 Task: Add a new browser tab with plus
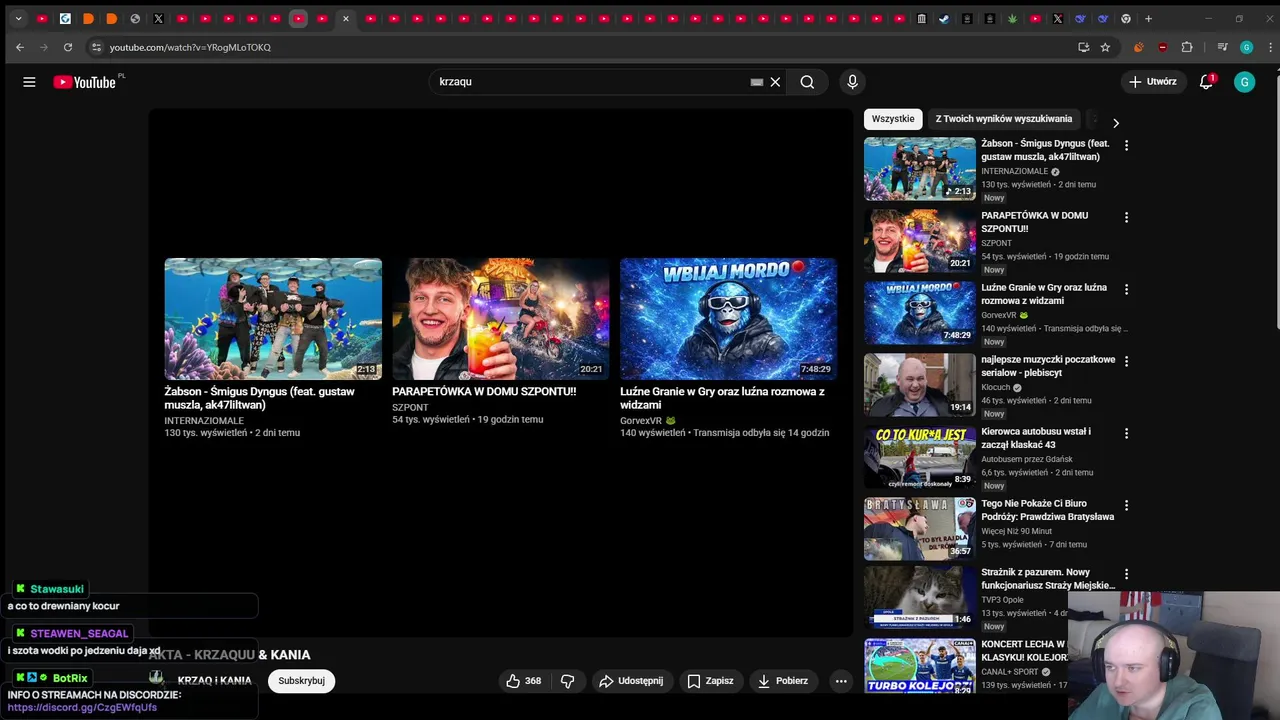tap(1148, 18)
